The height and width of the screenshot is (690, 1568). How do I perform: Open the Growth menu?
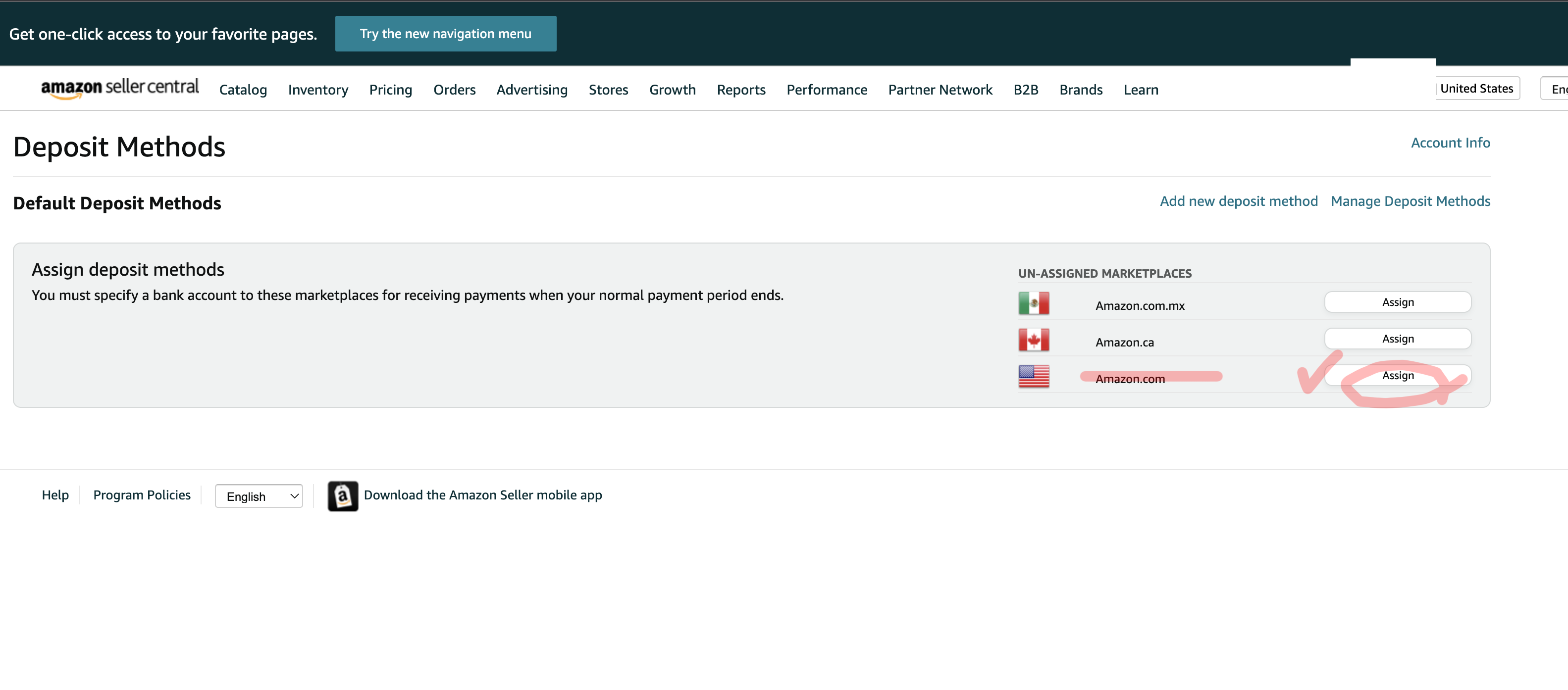[672, 90]
